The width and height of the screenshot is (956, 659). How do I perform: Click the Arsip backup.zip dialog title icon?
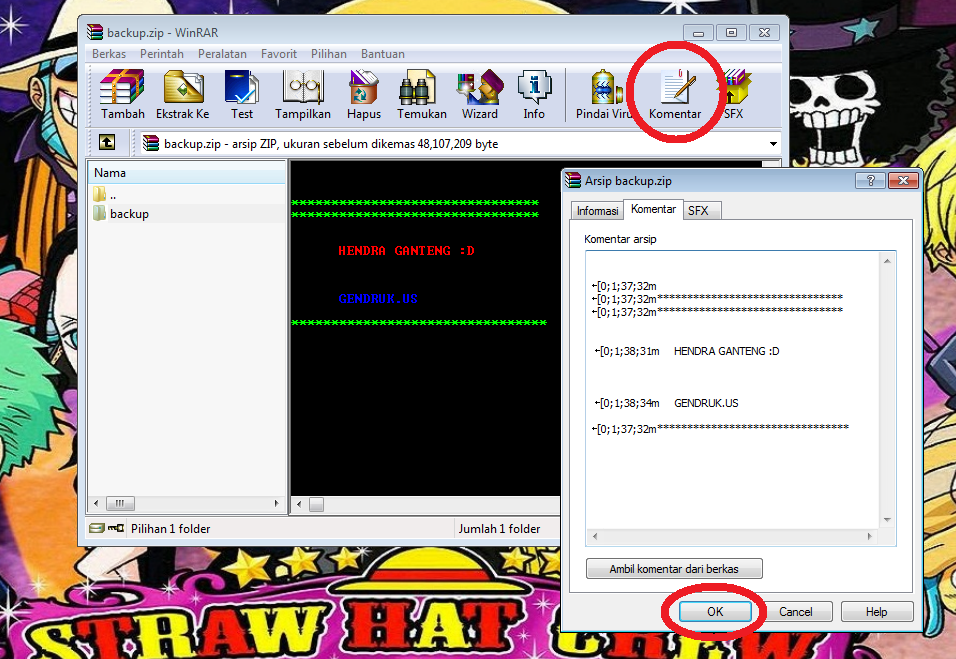pyautogui.click(x=573, y=180)
